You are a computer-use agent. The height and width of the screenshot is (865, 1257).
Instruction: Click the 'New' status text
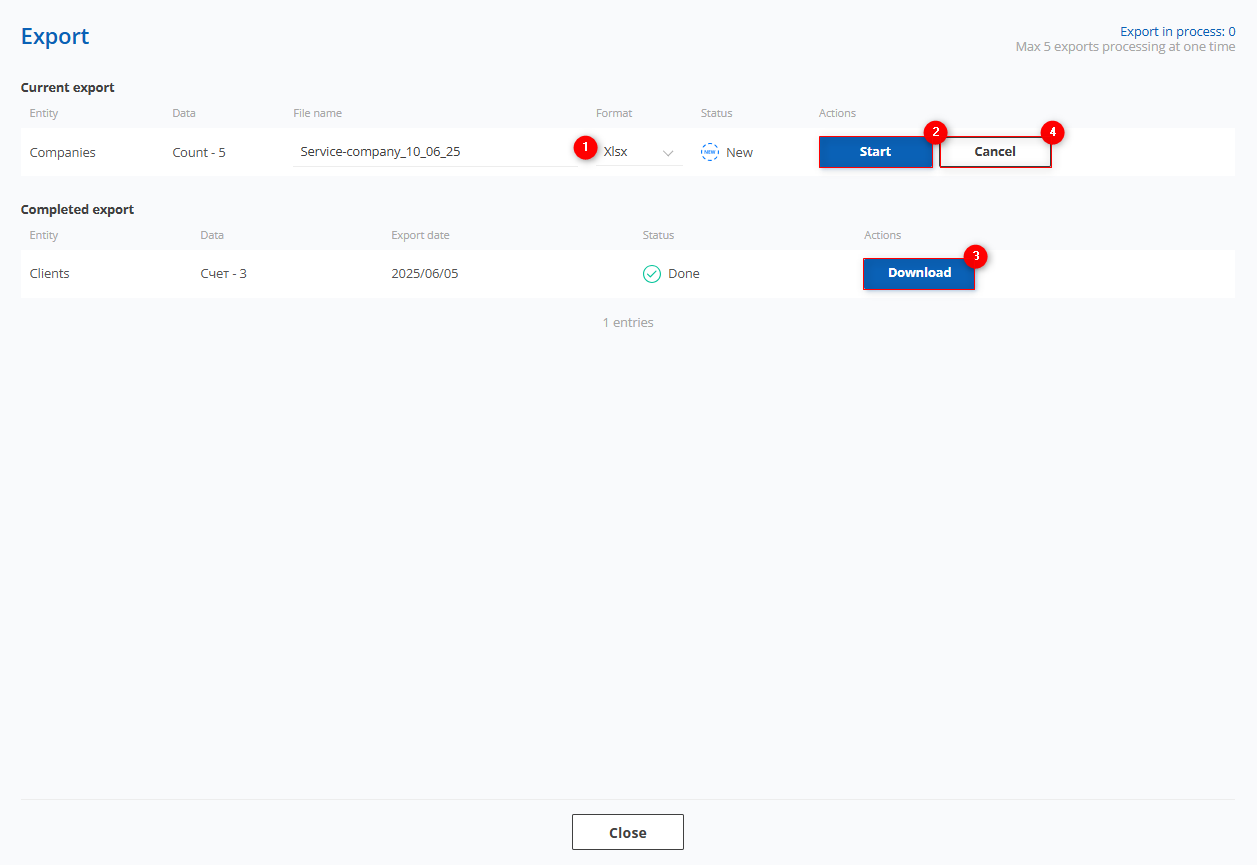click(739, 152)
